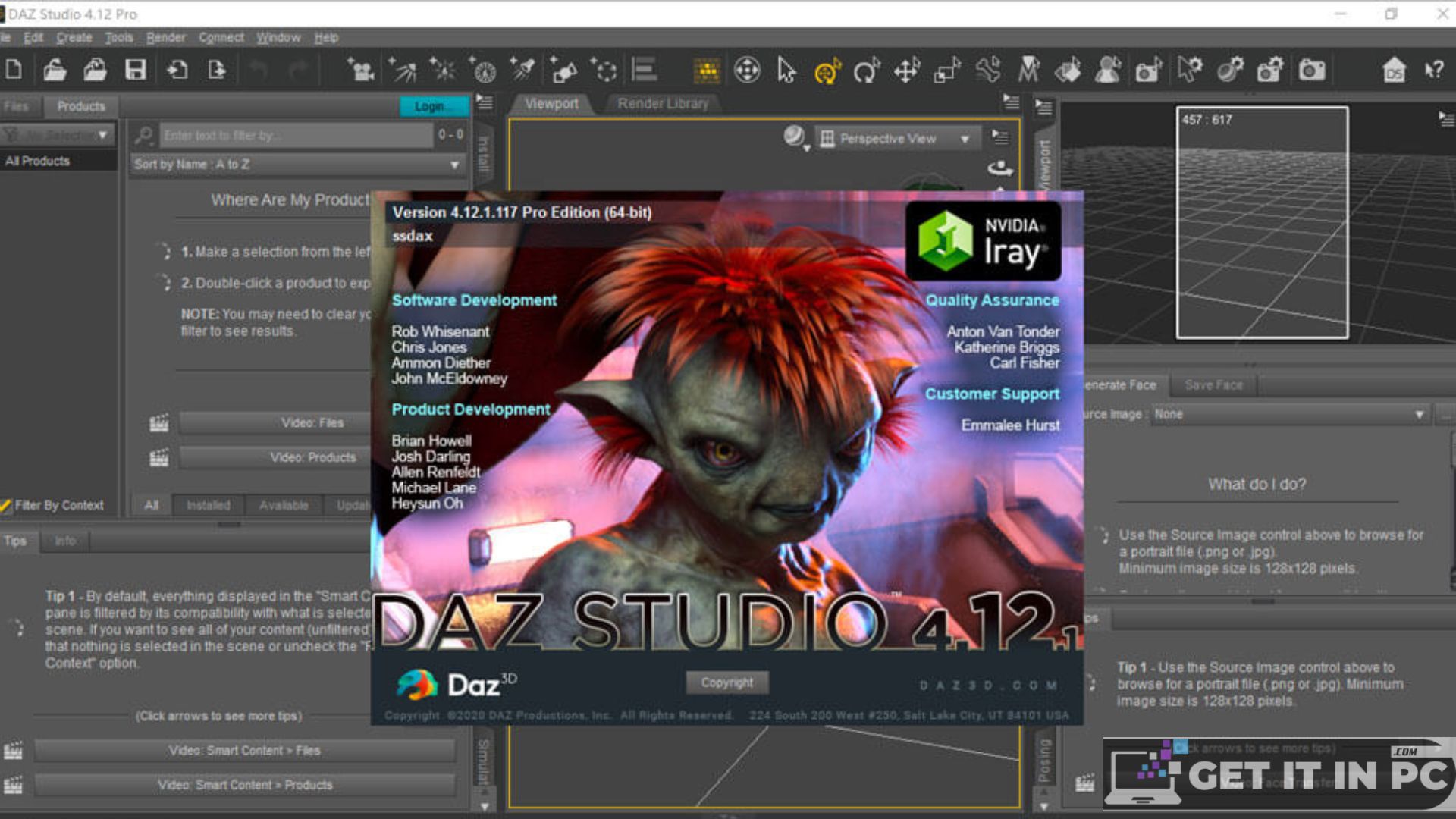Click the What's This help cursor icon

(1434, 71)
